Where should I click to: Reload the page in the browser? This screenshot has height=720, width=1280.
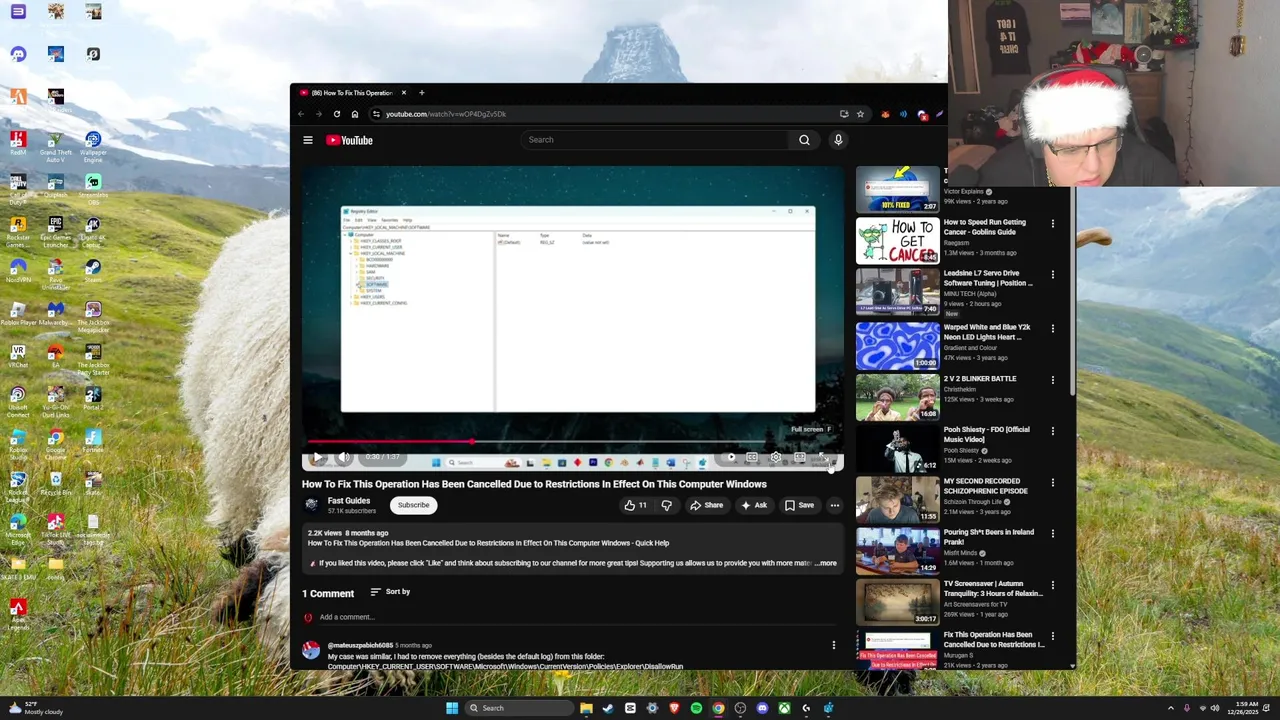coord(337,114)
